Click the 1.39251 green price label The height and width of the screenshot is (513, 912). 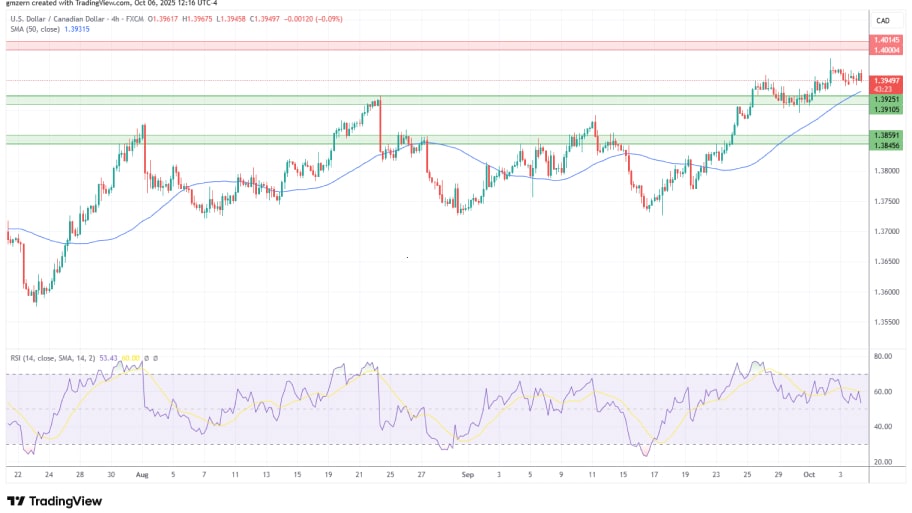(x=886, y=99)
